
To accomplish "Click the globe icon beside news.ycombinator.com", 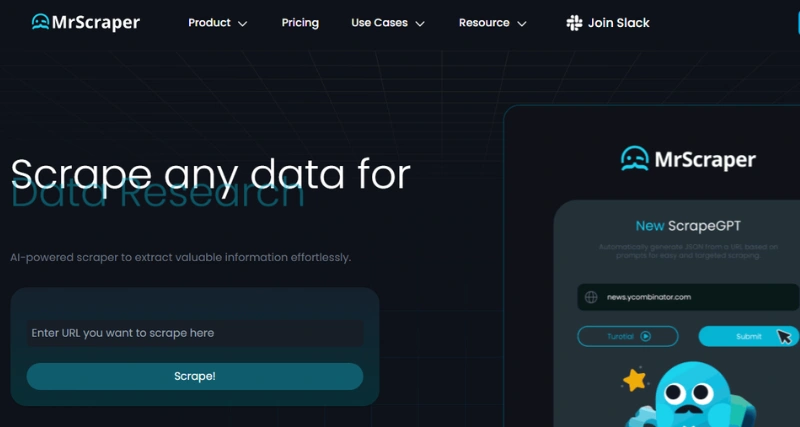I will [591, 297].
